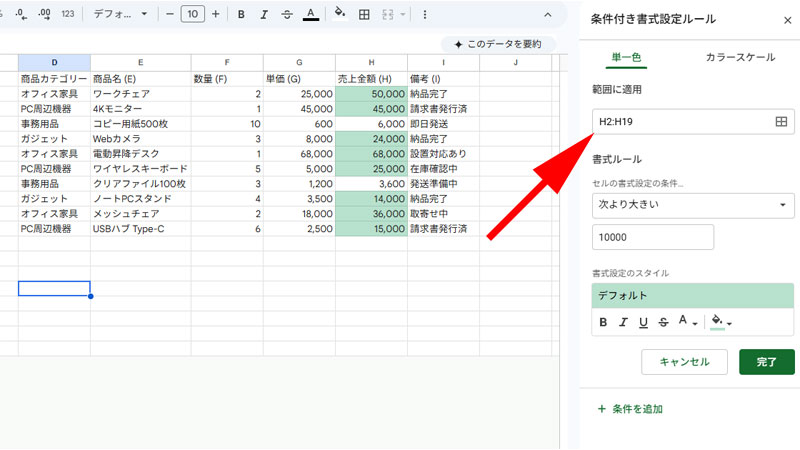Click the select data range grid icon

tap(781, 121)
